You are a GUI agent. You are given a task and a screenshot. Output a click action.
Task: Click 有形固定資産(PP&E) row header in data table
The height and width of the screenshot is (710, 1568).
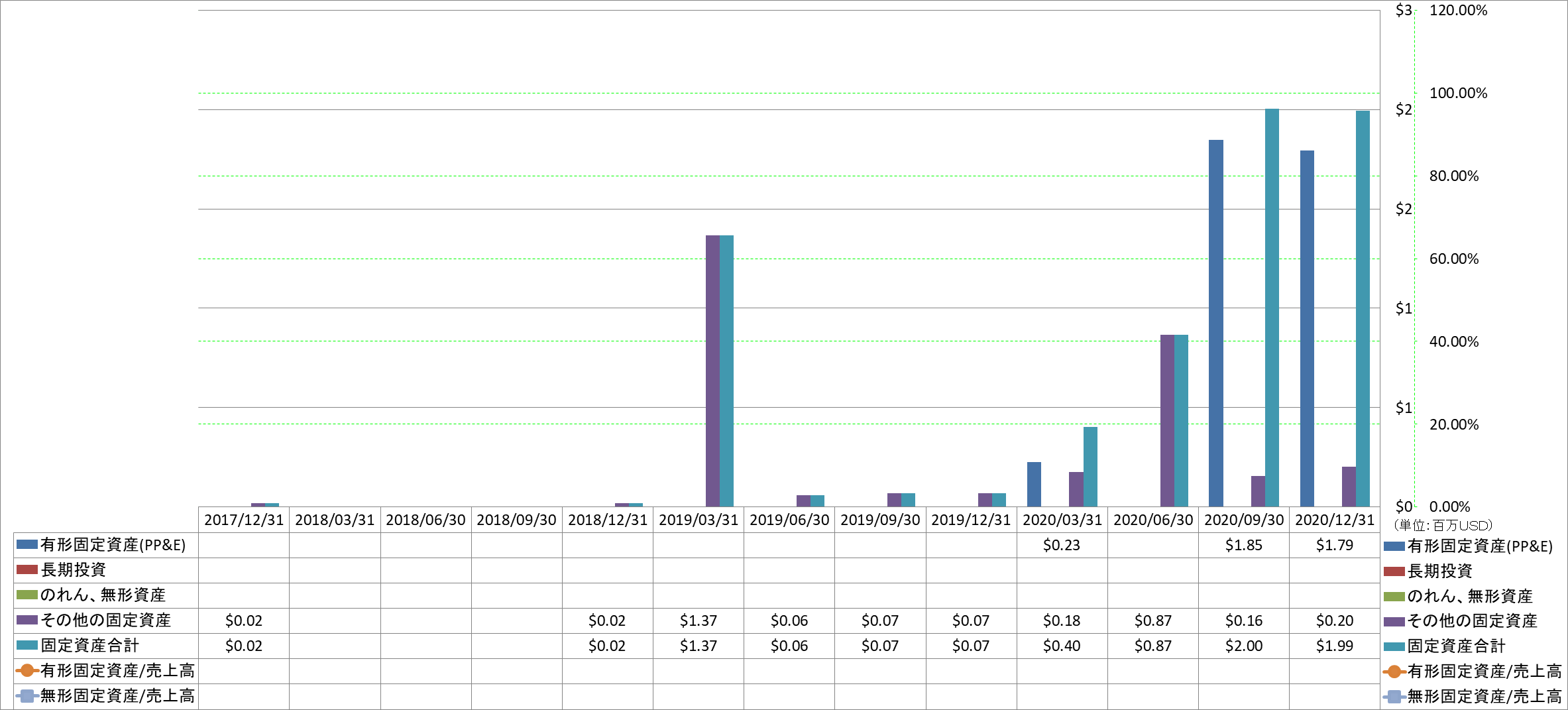106,545
